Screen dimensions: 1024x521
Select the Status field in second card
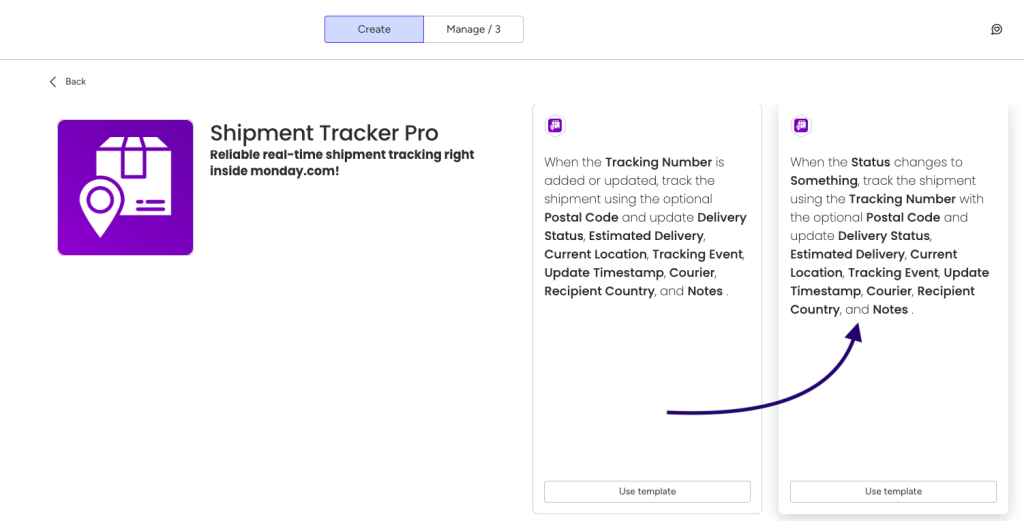[871, 162]
